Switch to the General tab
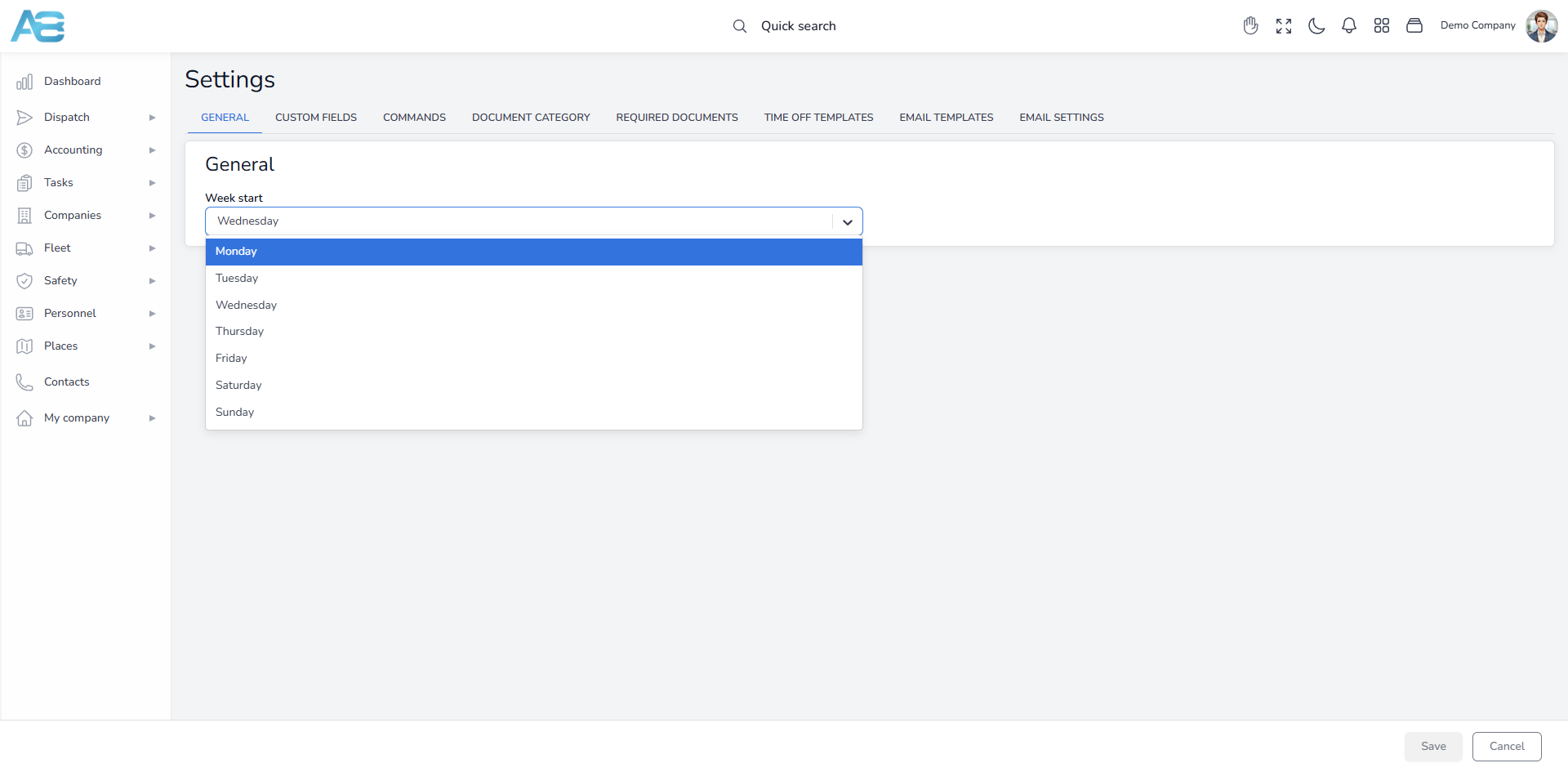Viewport: 1568px width, 772px height. tap(225, 118)
